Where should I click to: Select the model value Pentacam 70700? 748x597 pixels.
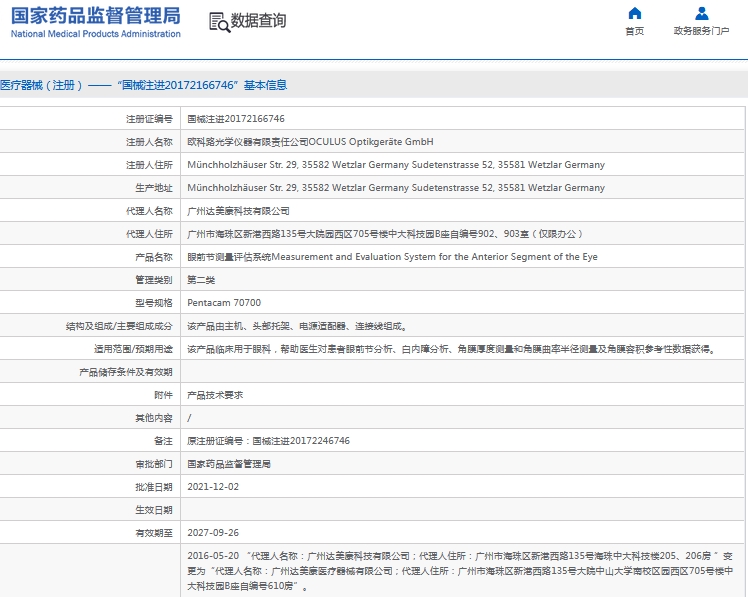tap(224, 303)
